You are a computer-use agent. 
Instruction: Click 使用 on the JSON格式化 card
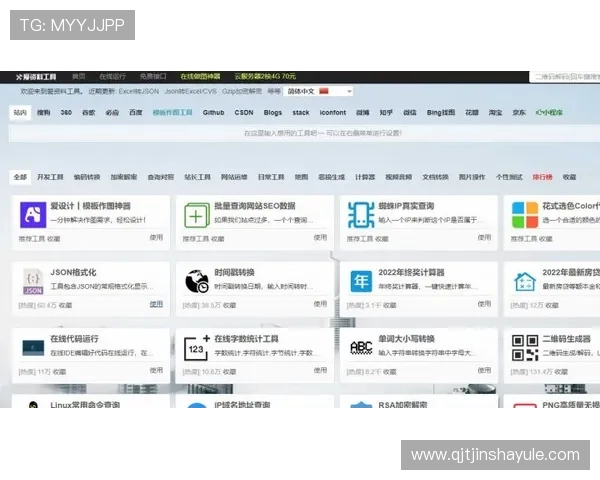tap(156, 304)
